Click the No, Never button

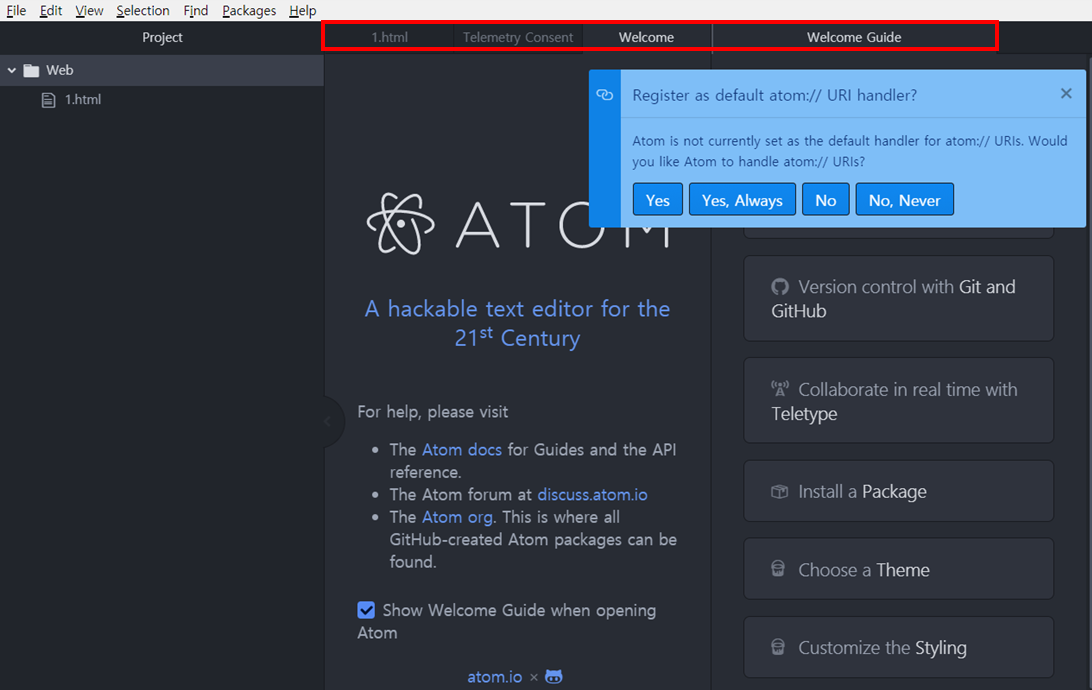coord(905,200)
